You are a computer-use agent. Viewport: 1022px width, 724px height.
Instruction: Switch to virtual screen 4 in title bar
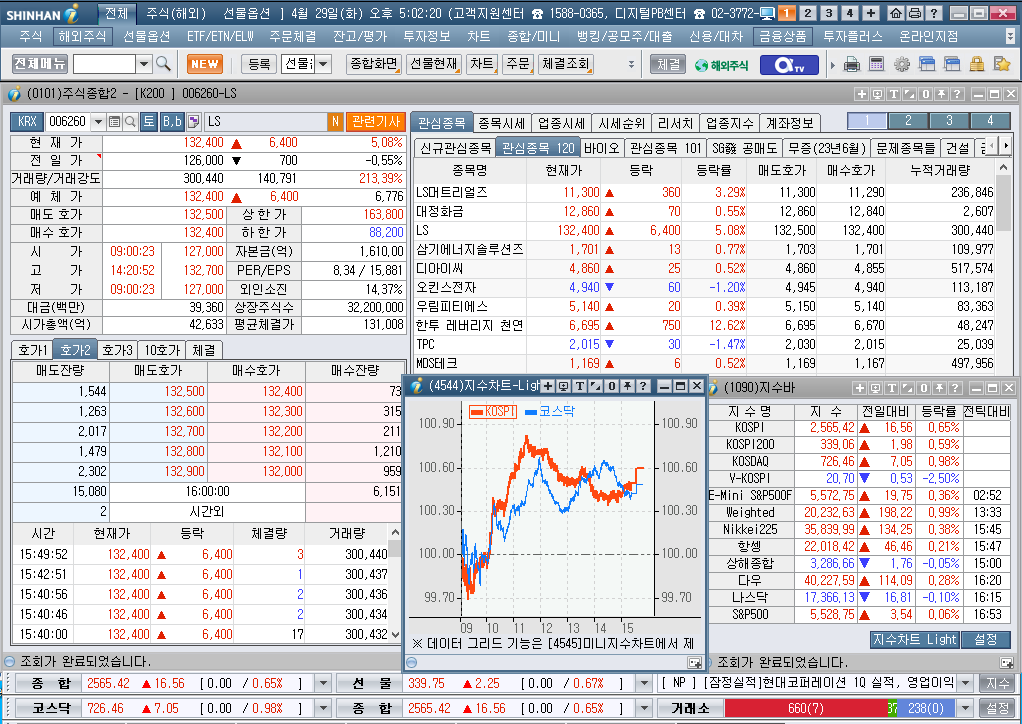coord(849,13)
